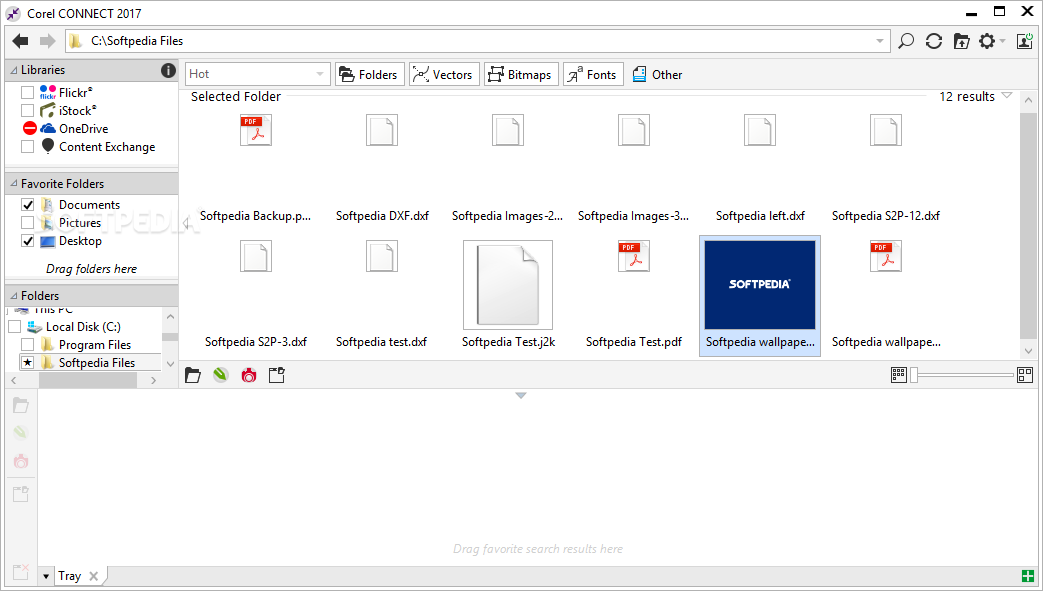Screen dimensions: 1043x591
Task: Click the results vertical scrollbar
Action: tap(1028, 226)
